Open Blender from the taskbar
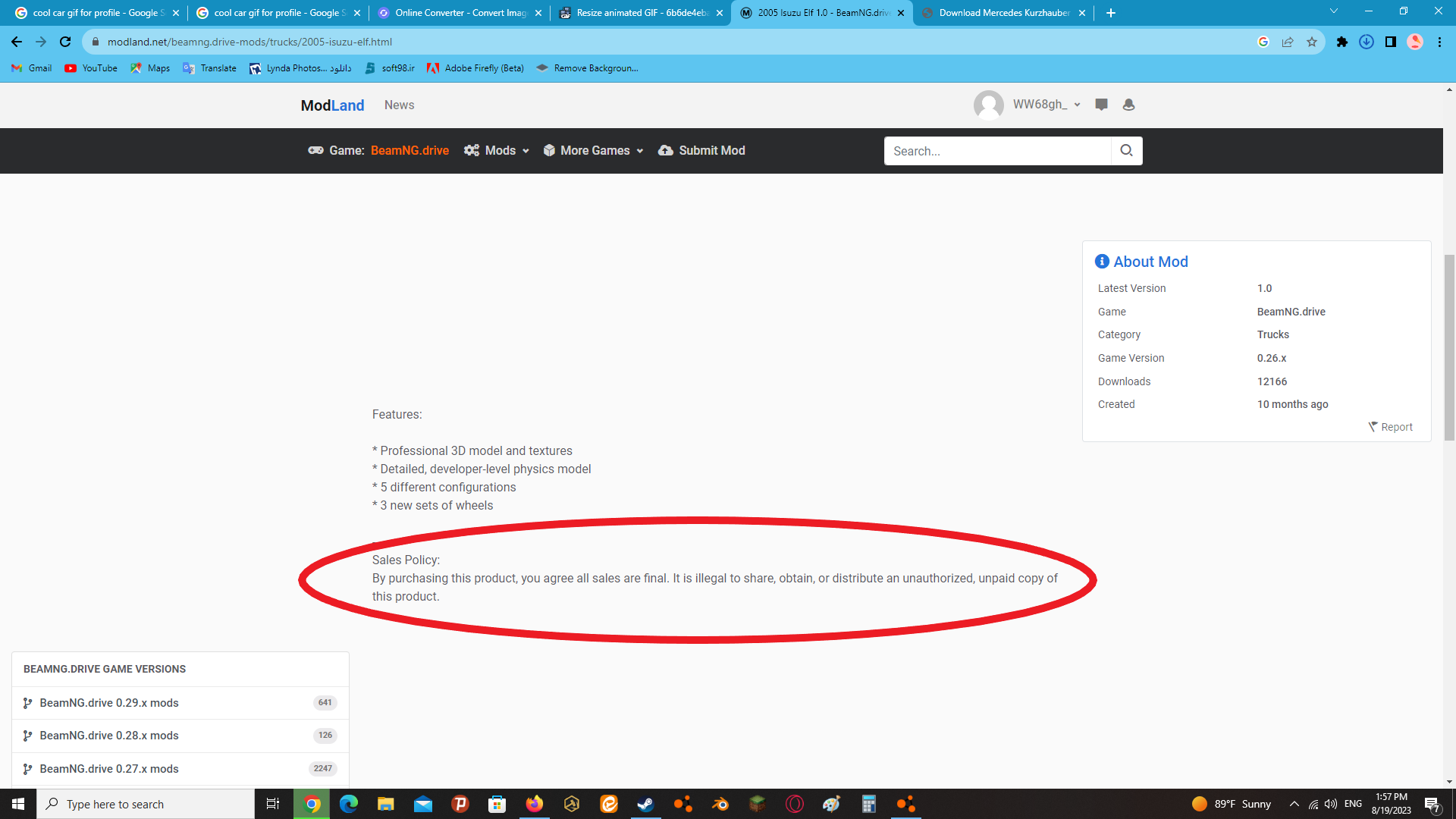The image size is (1456, 819). pyautogui.click(x=720, y=804)
